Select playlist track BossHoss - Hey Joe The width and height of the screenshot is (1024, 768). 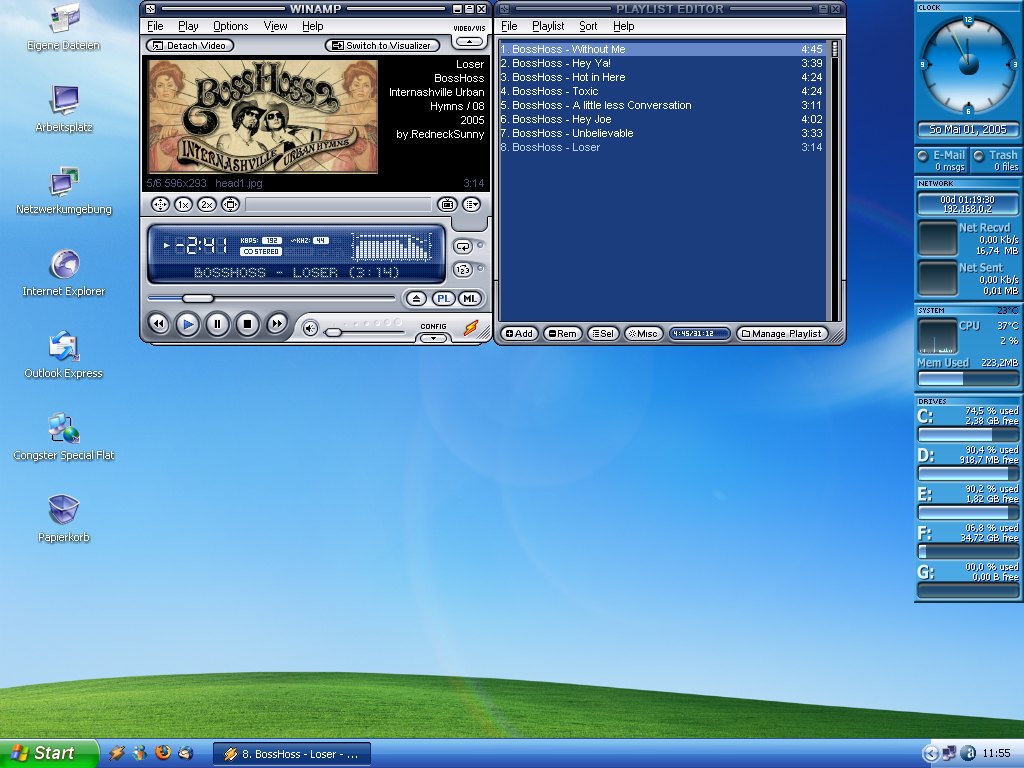click(662, 119)
